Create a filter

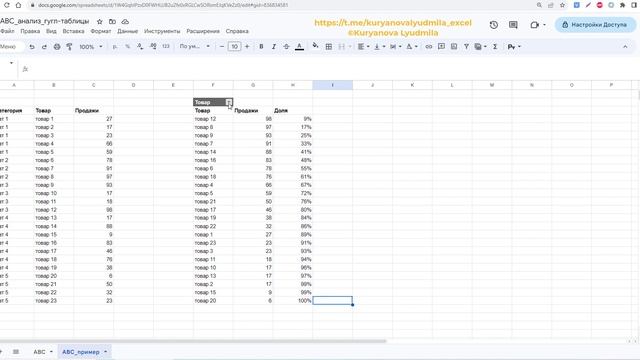[466, 47]
